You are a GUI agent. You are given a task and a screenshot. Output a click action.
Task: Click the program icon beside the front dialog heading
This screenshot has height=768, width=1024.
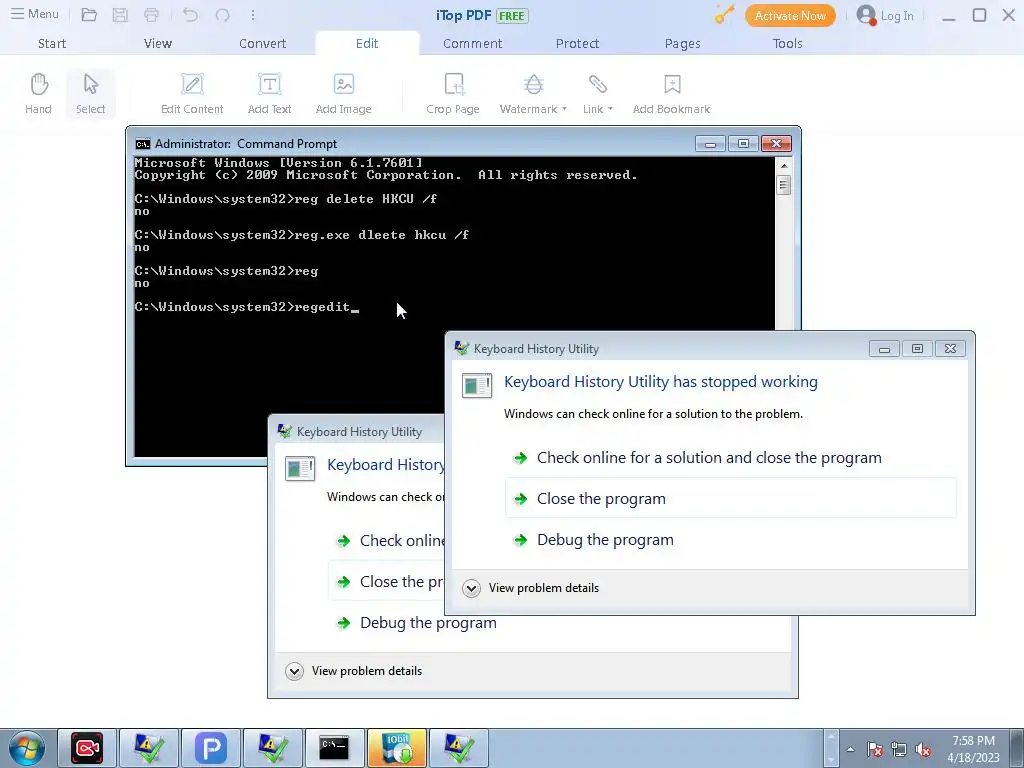477,385
